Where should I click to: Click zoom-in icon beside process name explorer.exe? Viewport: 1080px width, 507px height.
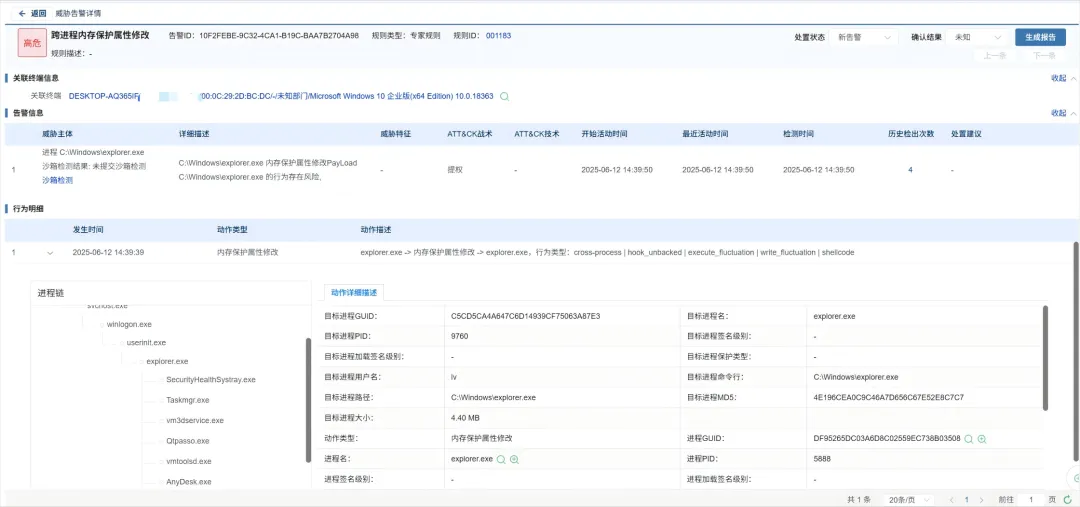(514, 459)
